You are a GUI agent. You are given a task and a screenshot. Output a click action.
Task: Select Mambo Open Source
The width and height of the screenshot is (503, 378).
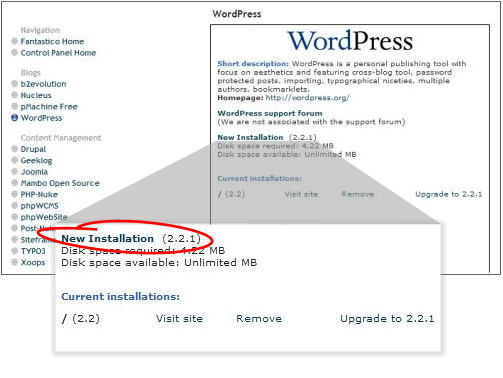[x=60, y=183]
